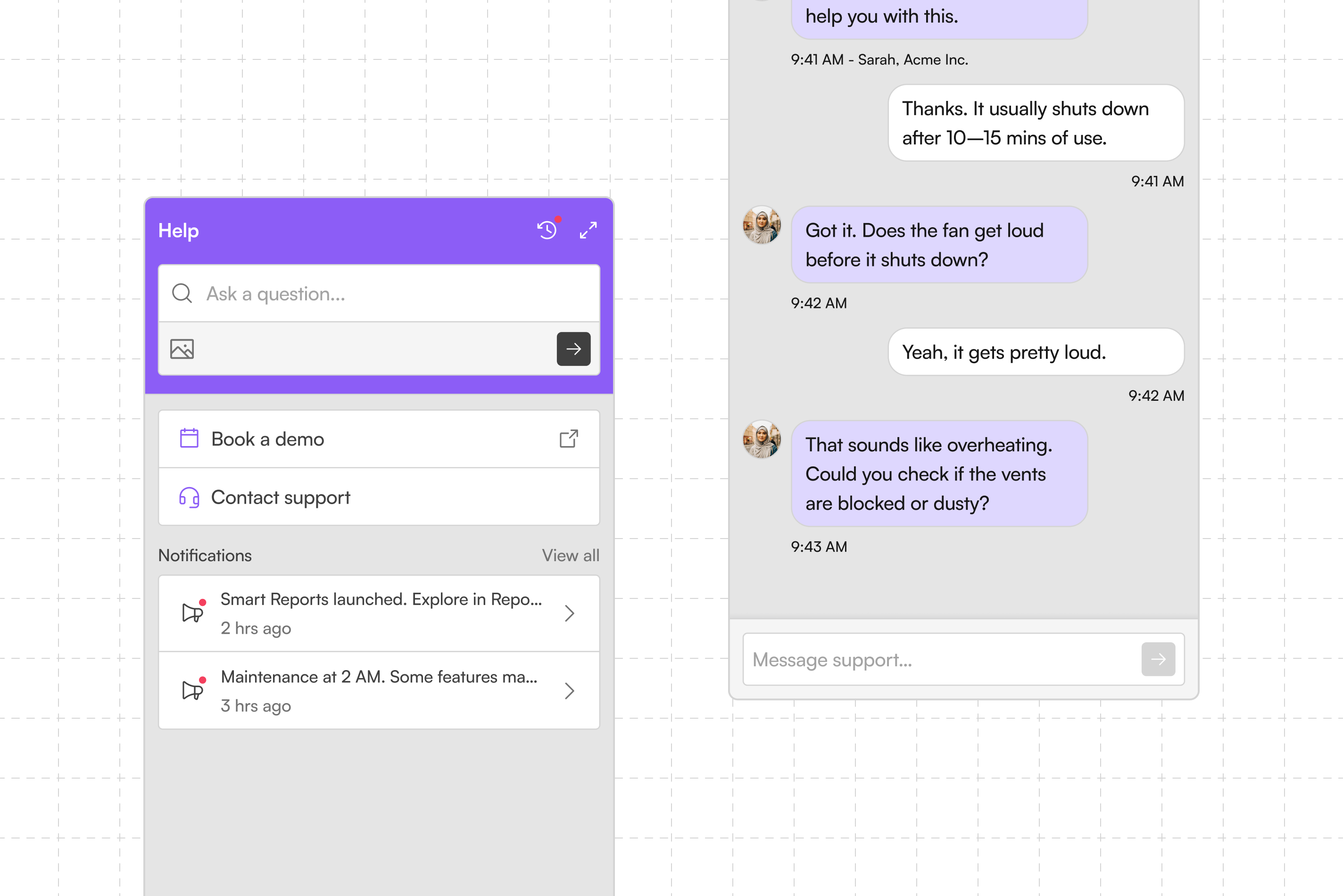Click the '3 hrs ago' timestamp
Viewport: 1343px width, 896px height.
(256, 705)
